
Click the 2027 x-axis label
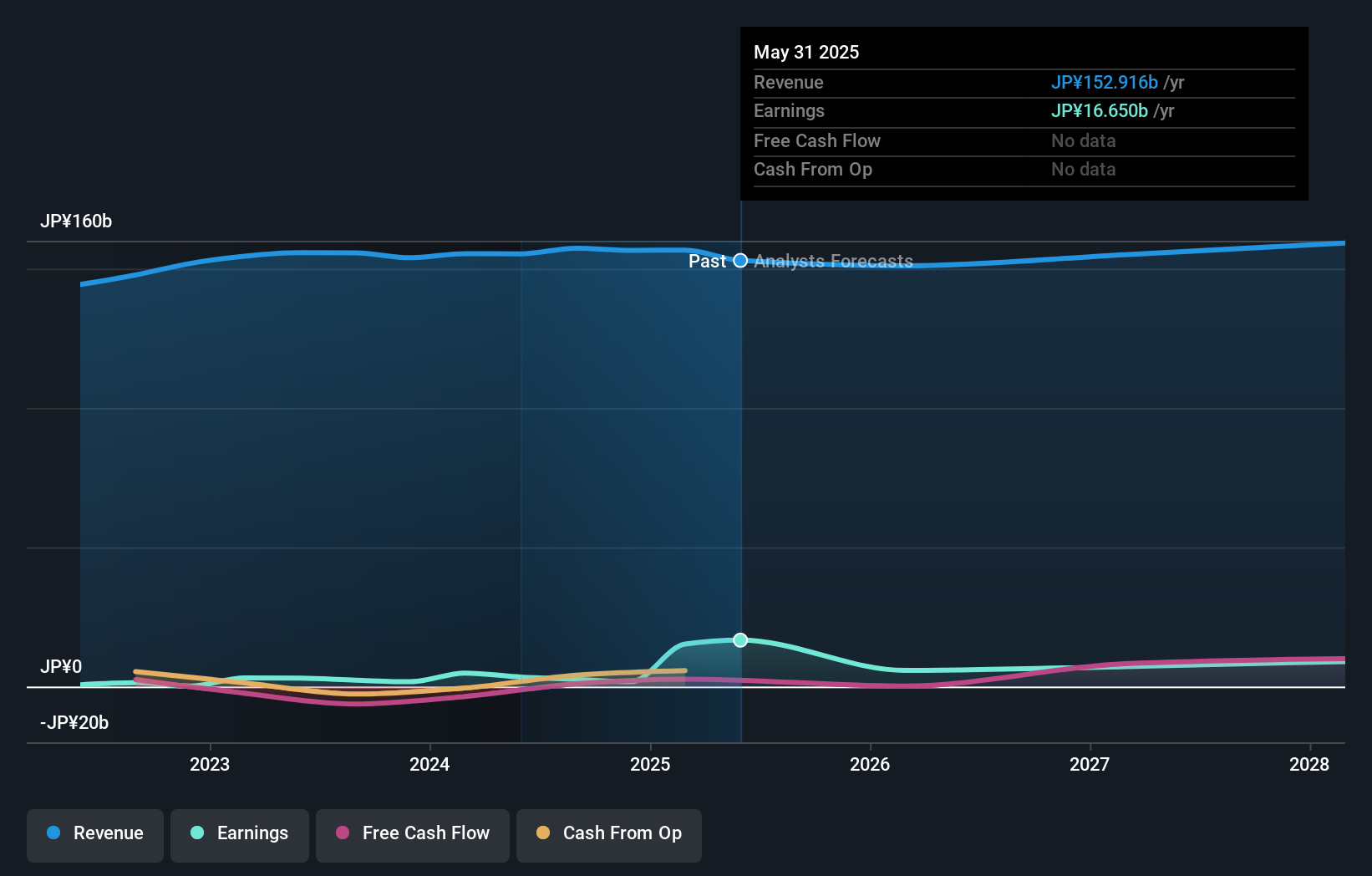pos(1090,764)
